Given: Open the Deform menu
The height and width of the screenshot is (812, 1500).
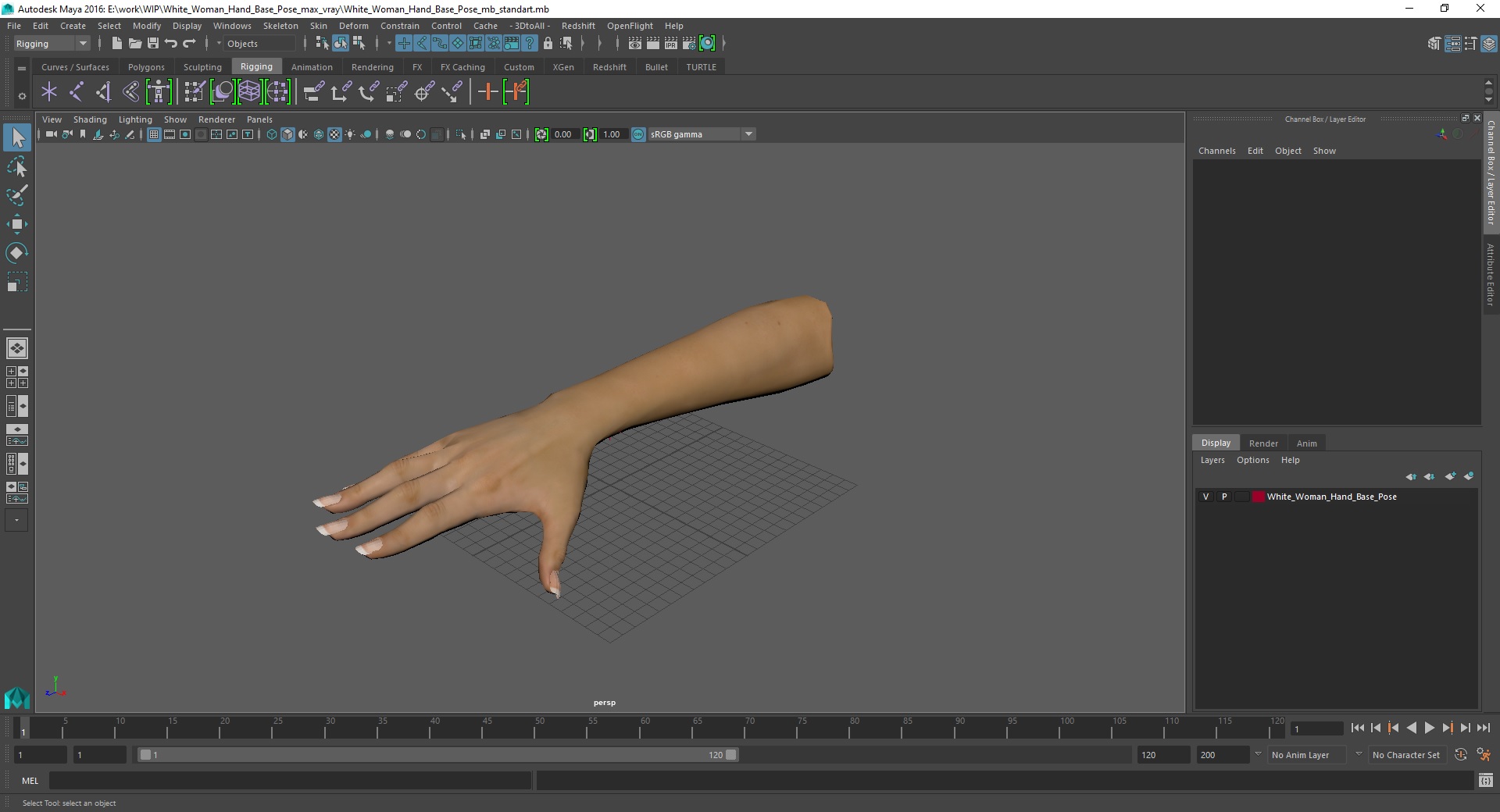Looking at the screenshot, I should 353,26.
